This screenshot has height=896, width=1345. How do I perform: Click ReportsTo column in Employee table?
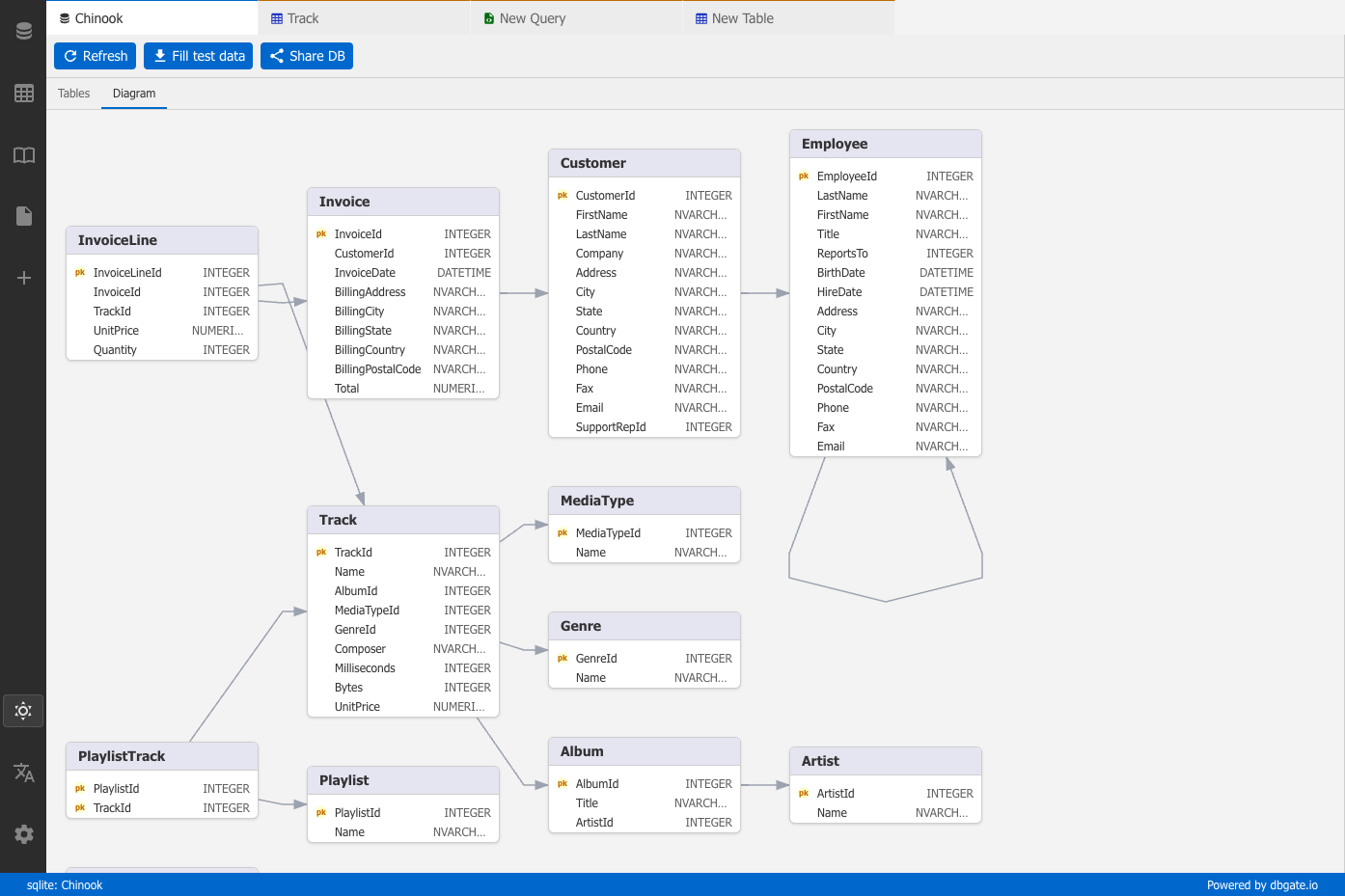[886, 254]
